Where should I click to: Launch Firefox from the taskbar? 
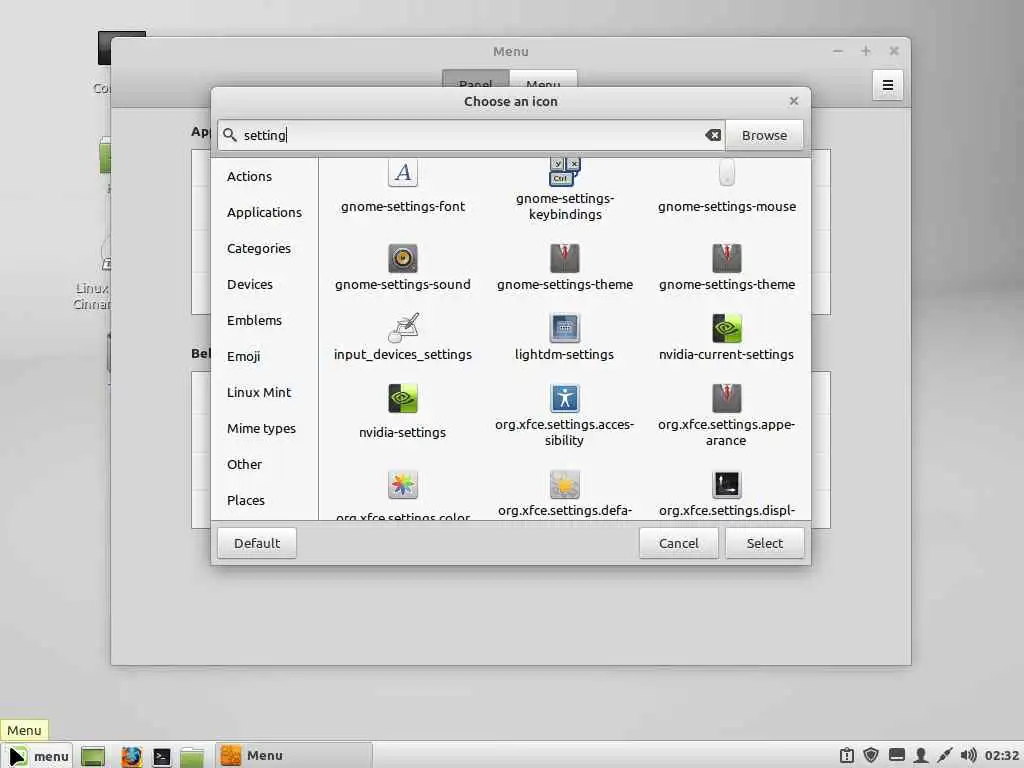pyautogui.click(x=131, y=756)
